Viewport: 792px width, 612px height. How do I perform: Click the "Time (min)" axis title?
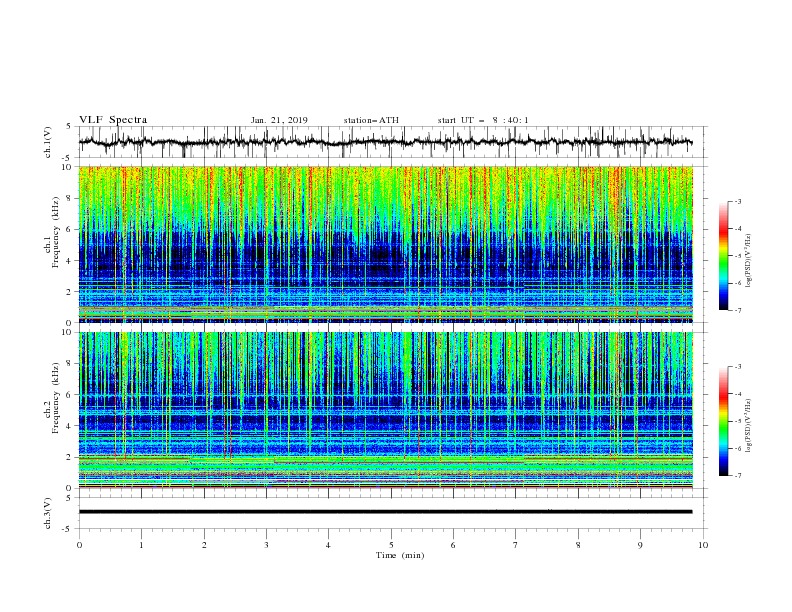400,555
